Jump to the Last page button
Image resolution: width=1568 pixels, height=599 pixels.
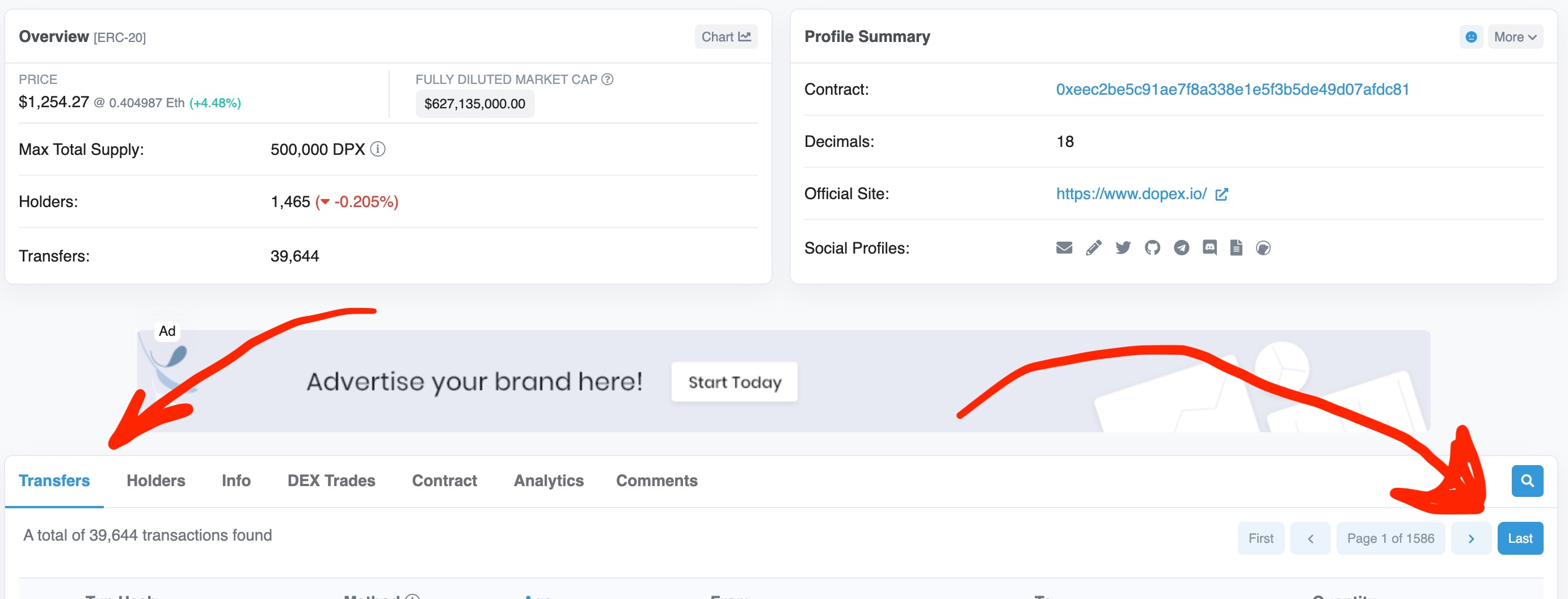[1519, 539]
